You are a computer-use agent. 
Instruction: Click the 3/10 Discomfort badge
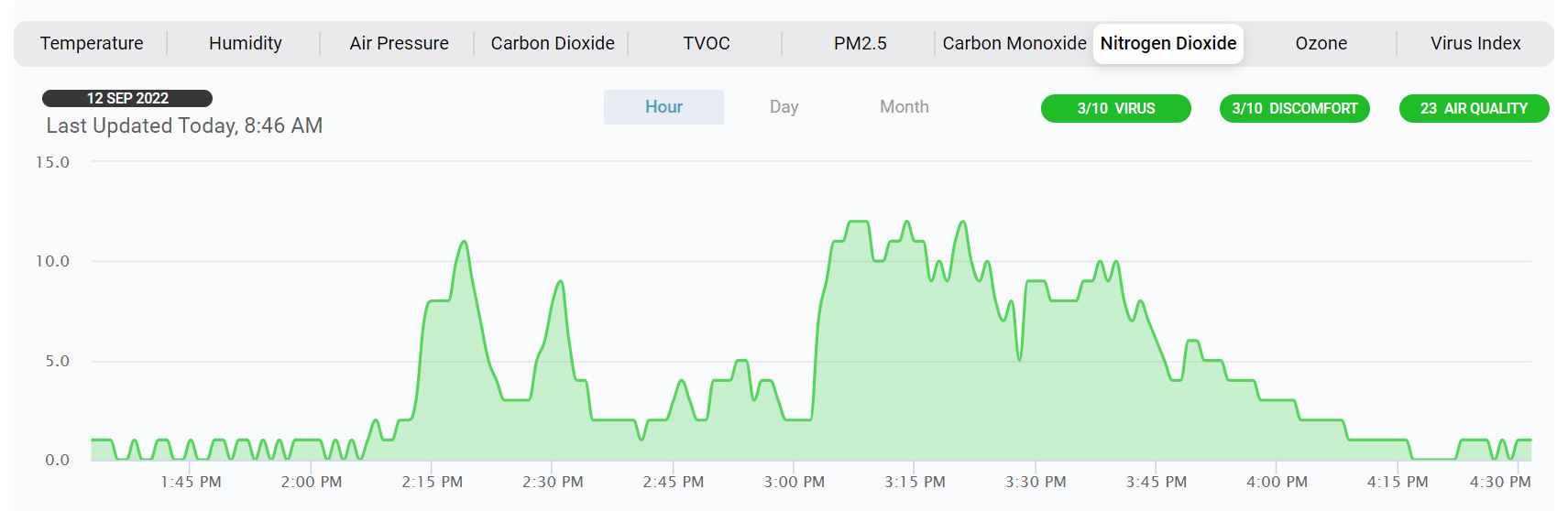click(x=1294, y=108)
